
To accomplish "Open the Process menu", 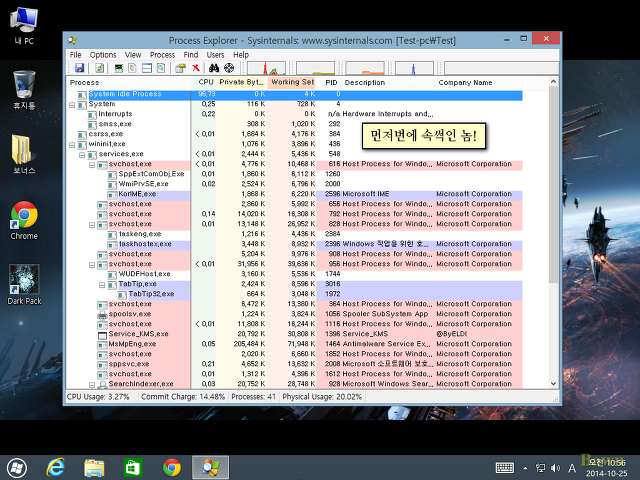I will [x=162, y=55].
